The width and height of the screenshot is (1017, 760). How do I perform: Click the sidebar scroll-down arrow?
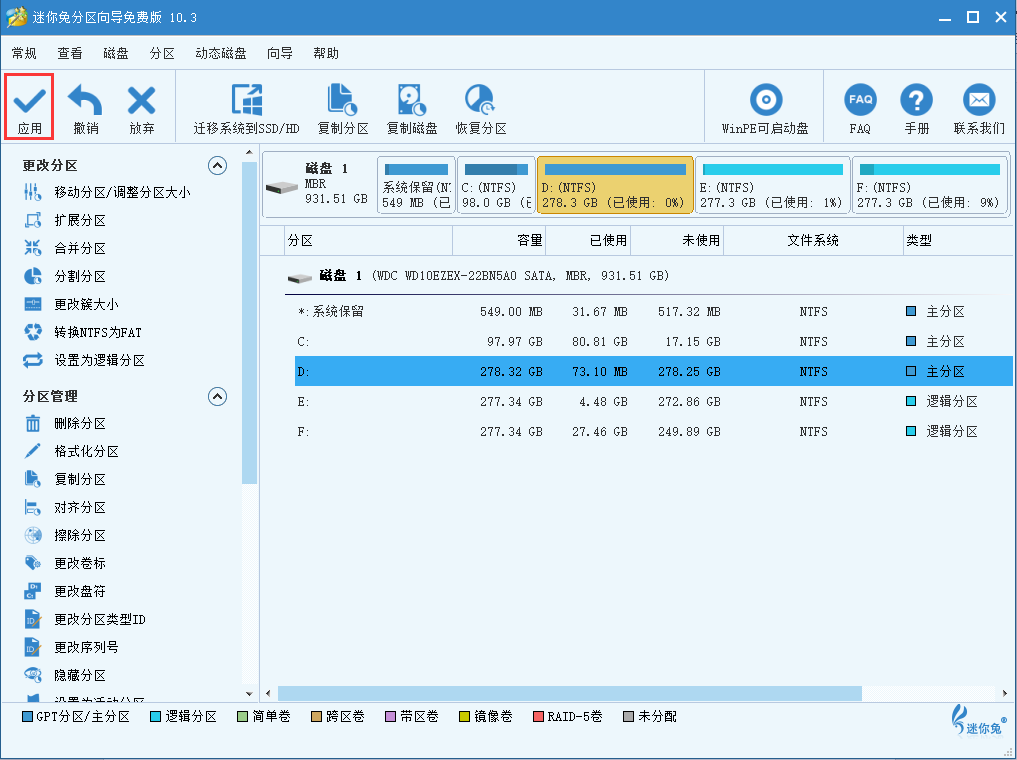(x=250, y=694)
